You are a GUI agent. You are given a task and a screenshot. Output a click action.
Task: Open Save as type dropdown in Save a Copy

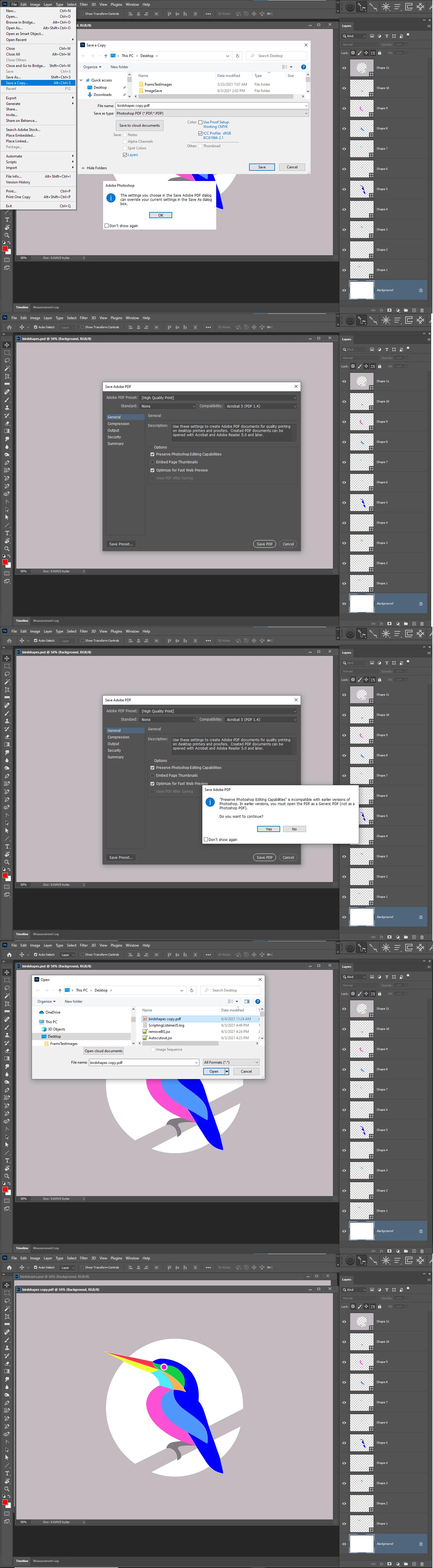click(x=212, y=113)
